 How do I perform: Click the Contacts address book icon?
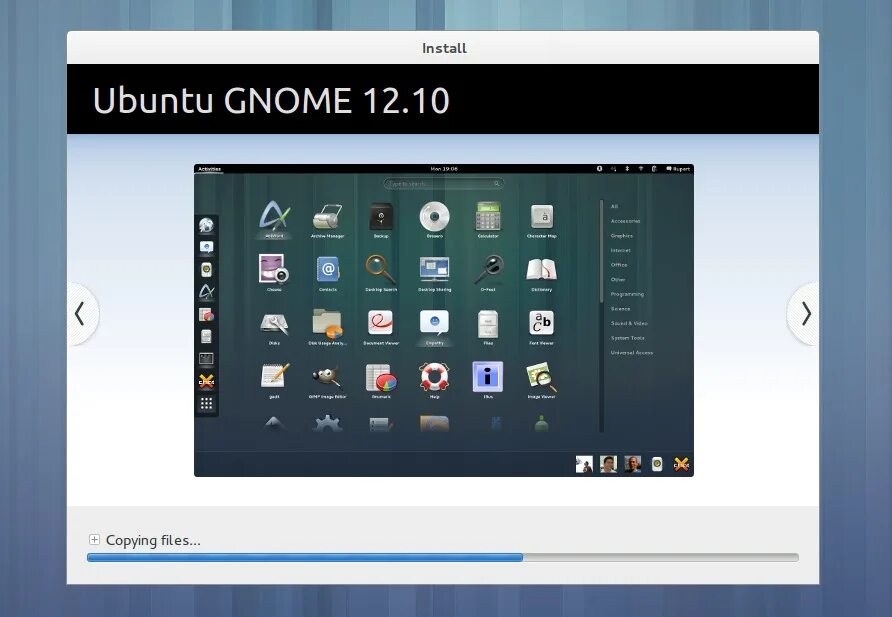328,269
